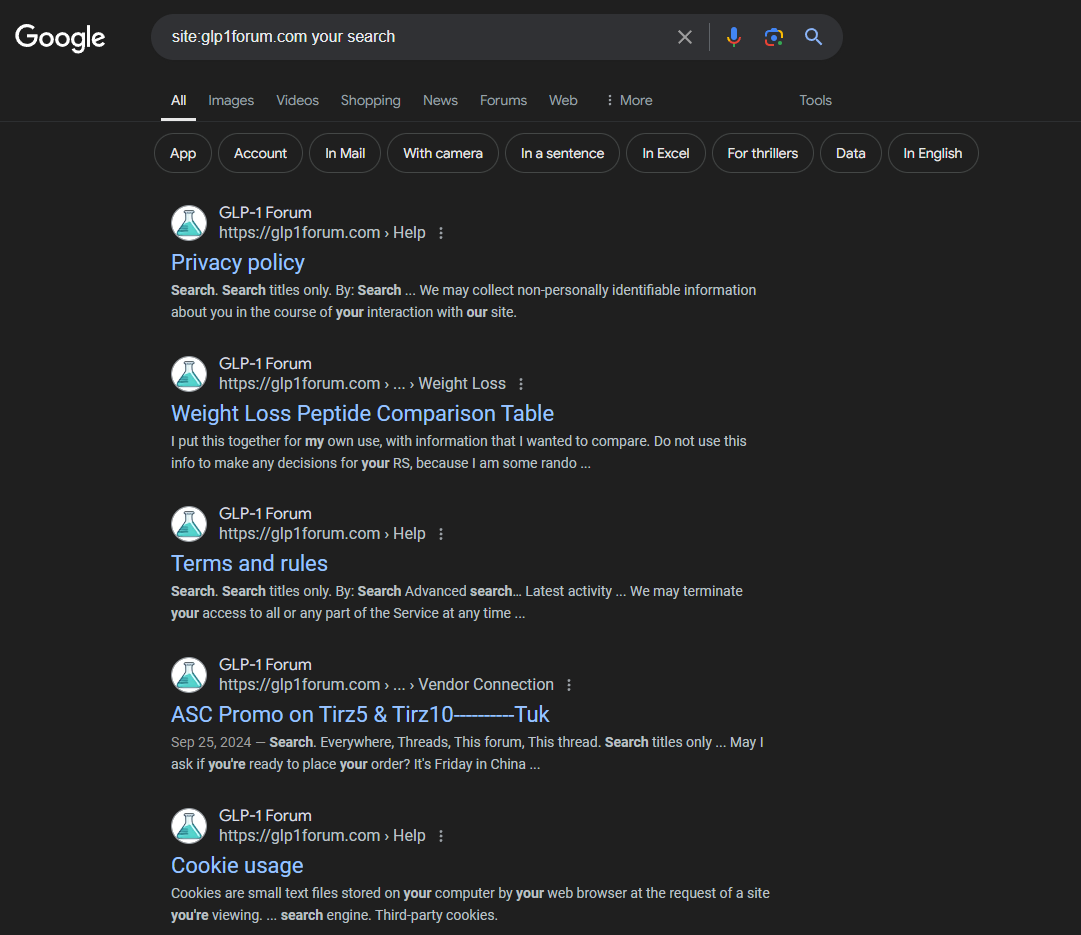The height and width of the screenshot is (935, 1081).
Task: Switch to the Forums tab
Action: [503, 101]
